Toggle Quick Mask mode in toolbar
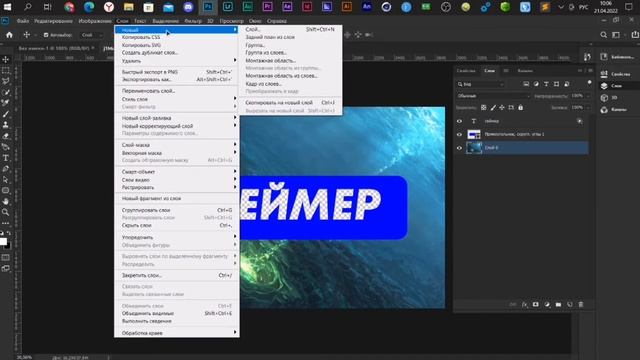The width and height of the screenshot is (640, 360). (x=6, y=258)
